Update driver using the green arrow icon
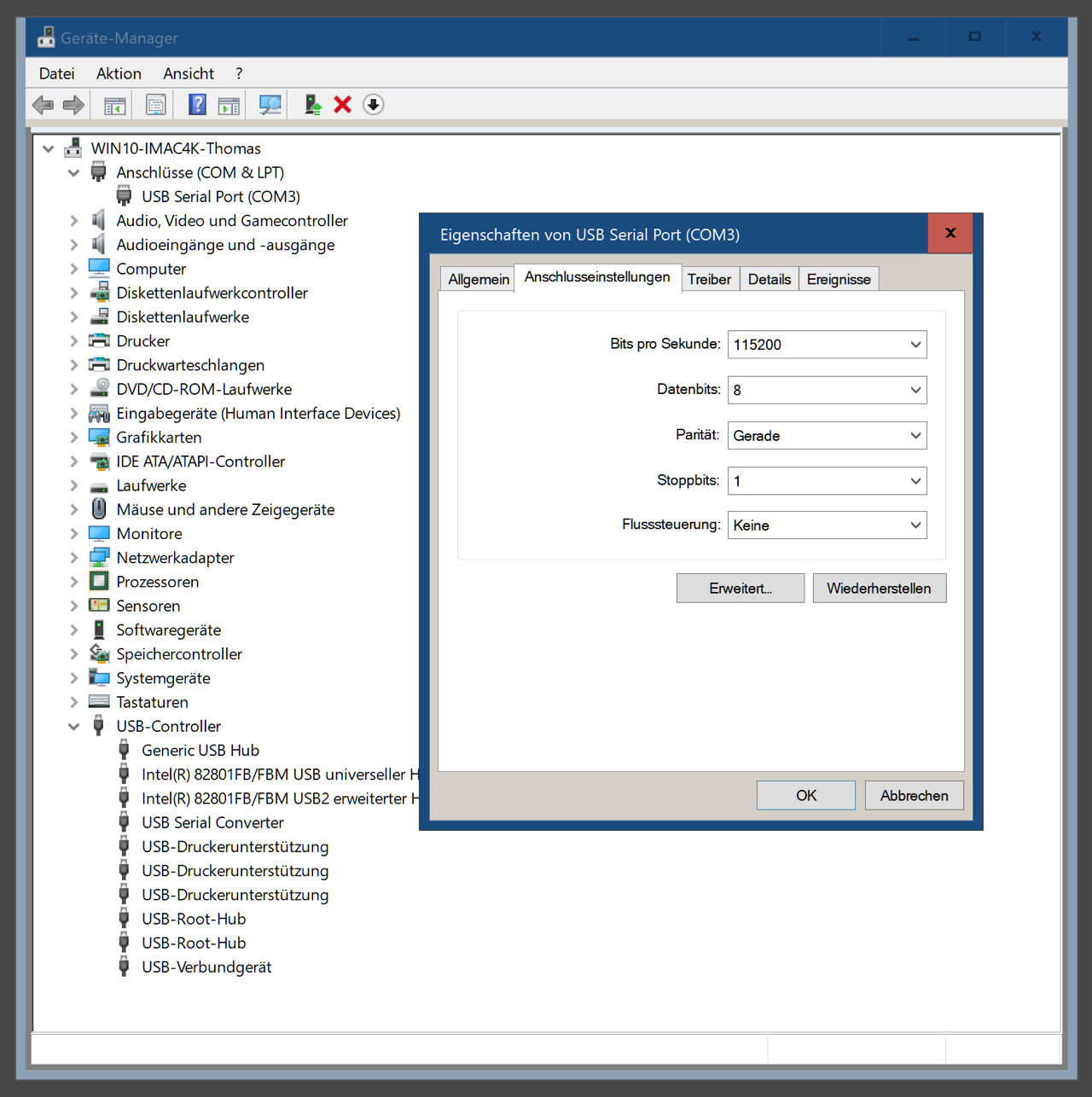 click(x=311, y=104)
